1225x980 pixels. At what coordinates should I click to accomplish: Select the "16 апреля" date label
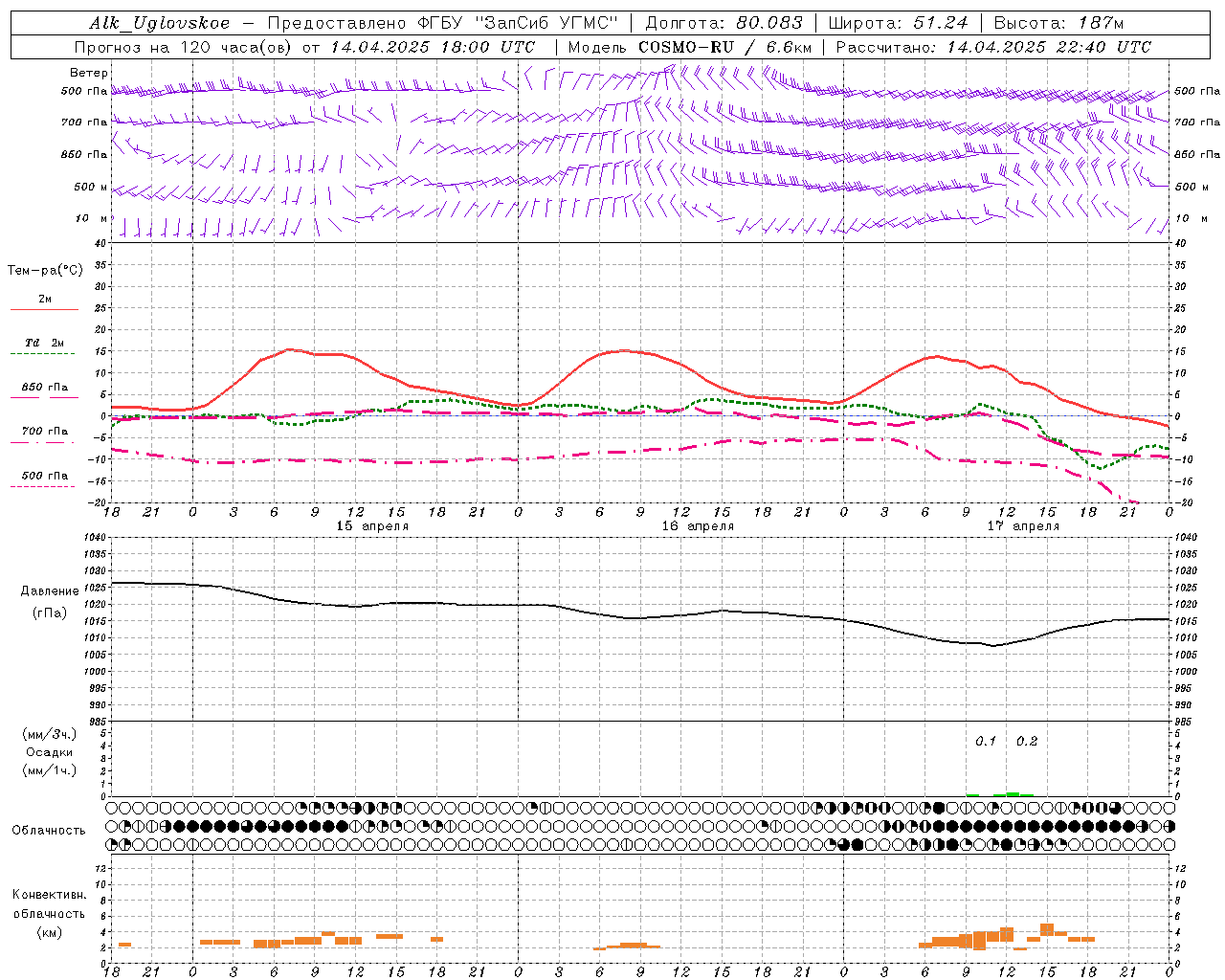[698, 526]
